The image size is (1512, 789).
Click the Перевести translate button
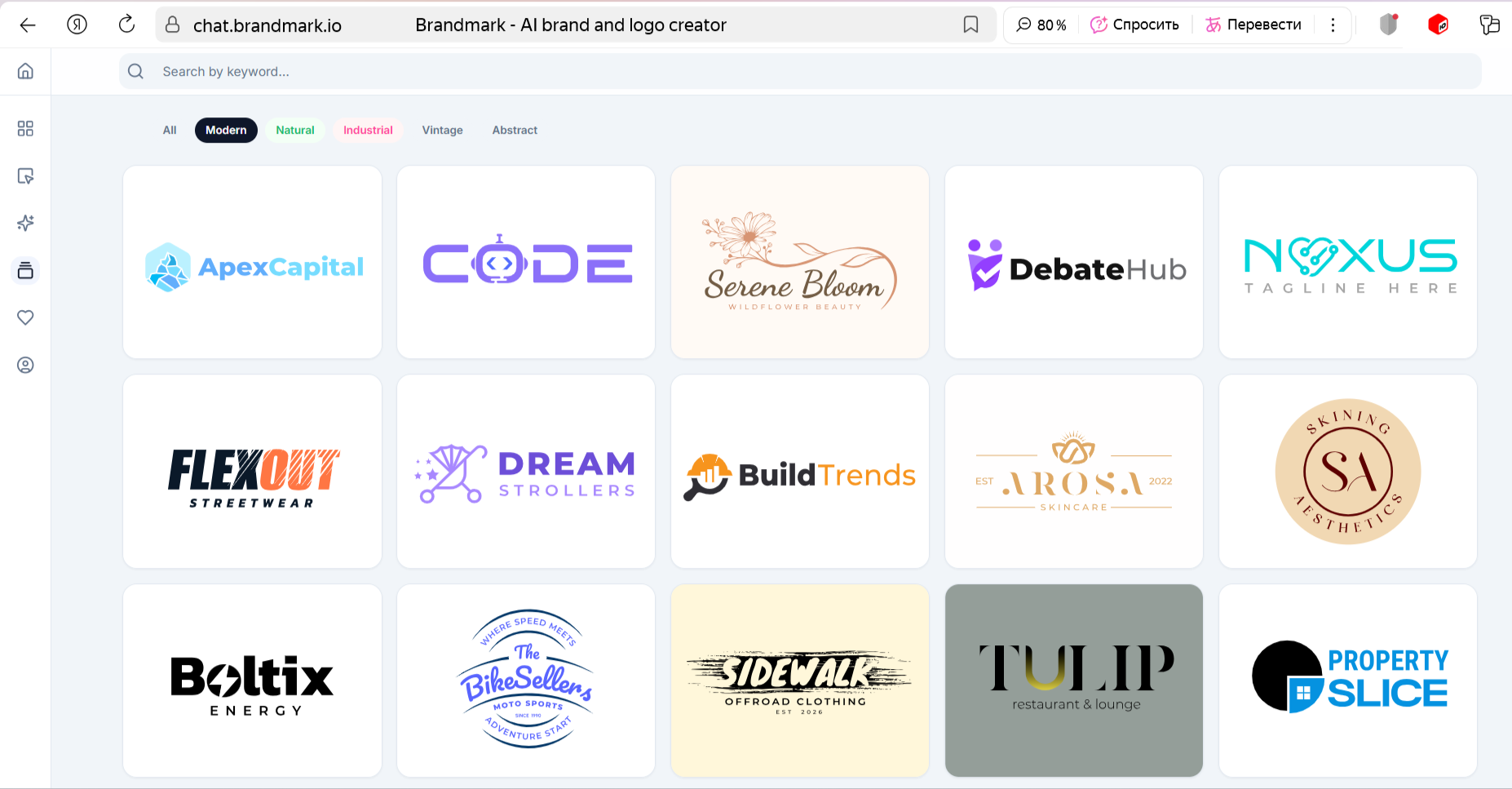(x=1253, y=24)
